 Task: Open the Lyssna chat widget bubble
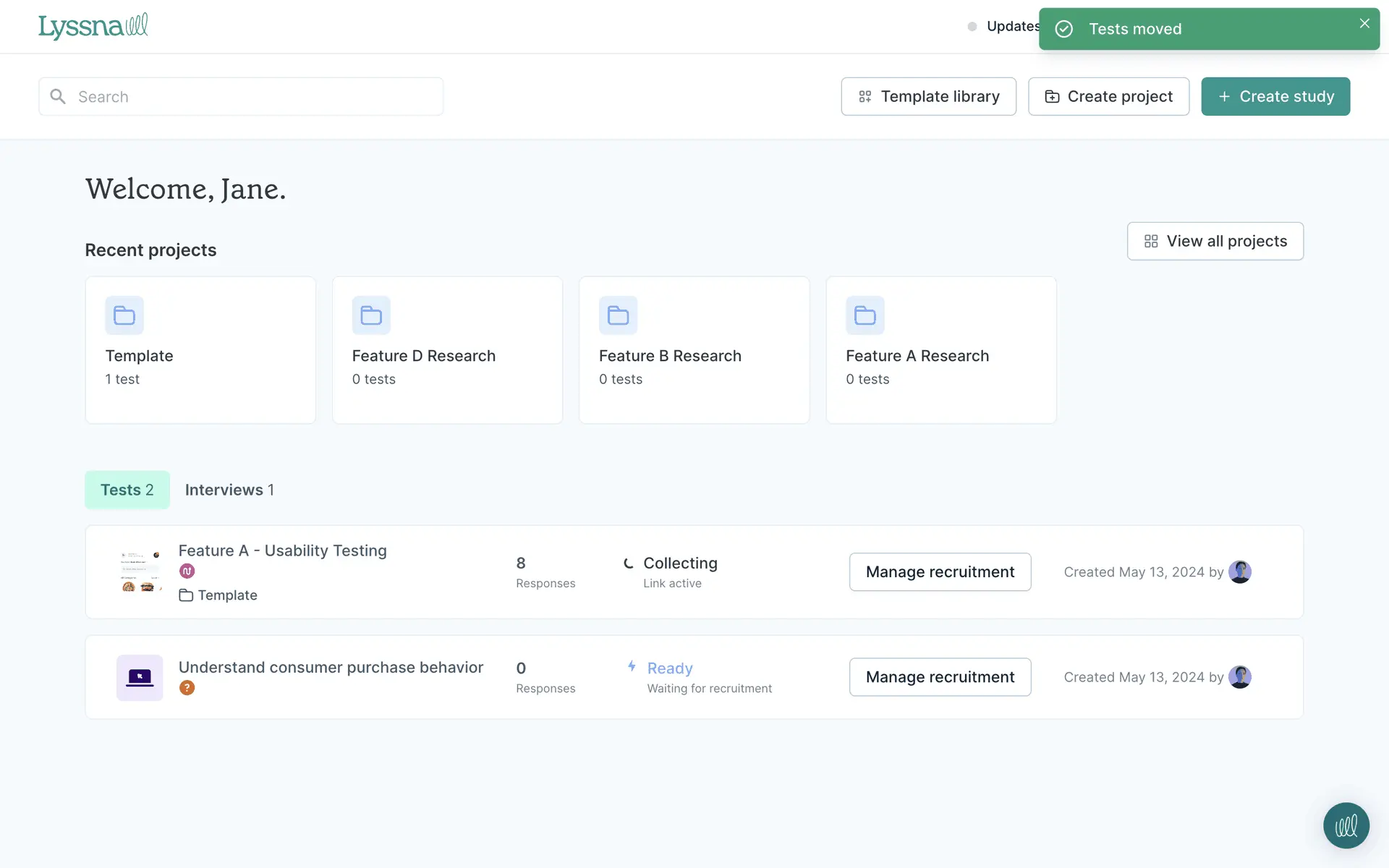[1346, 825]
